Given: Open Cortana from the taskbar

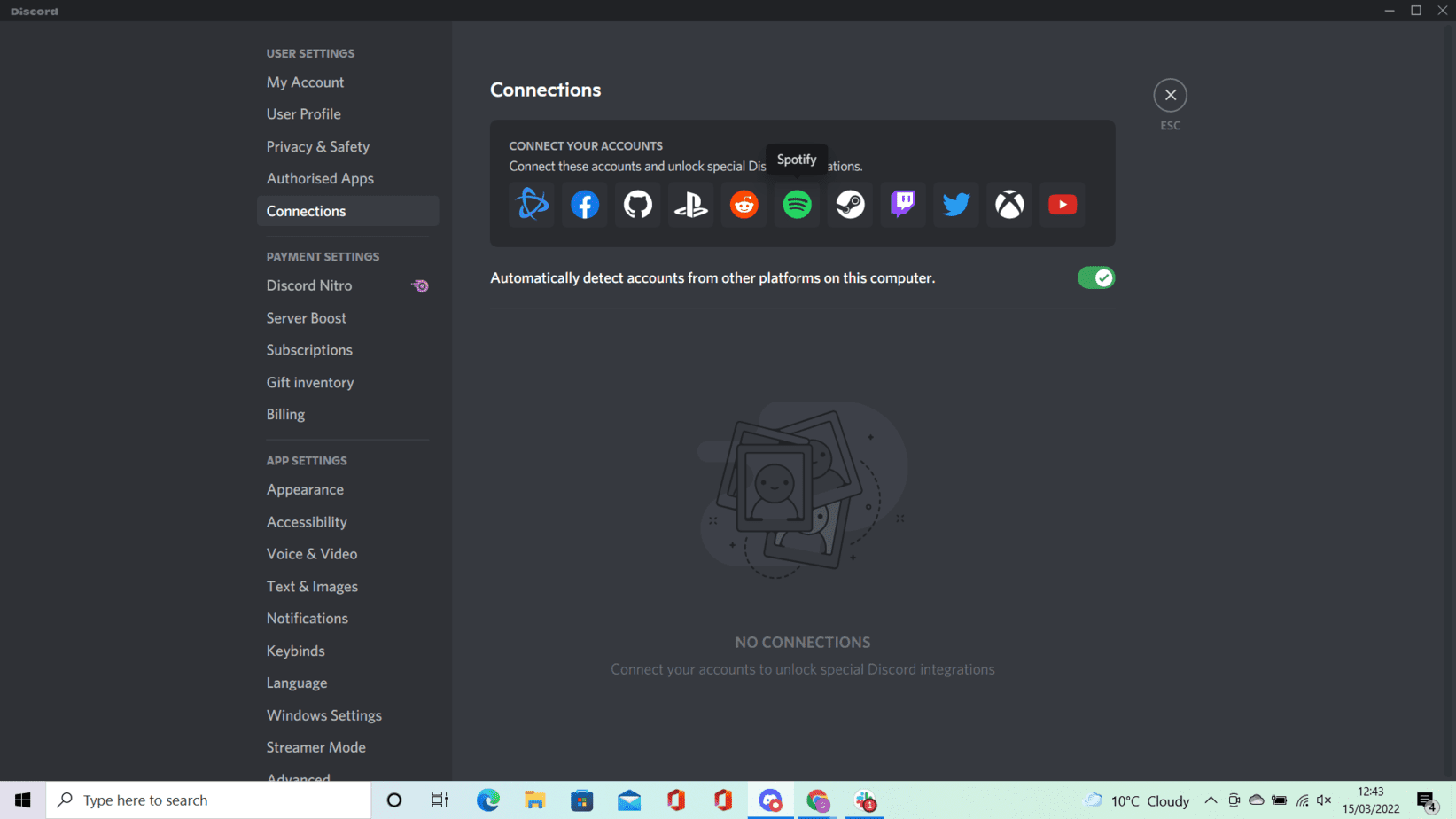Looking at the screenshot, I should point(394,800).
